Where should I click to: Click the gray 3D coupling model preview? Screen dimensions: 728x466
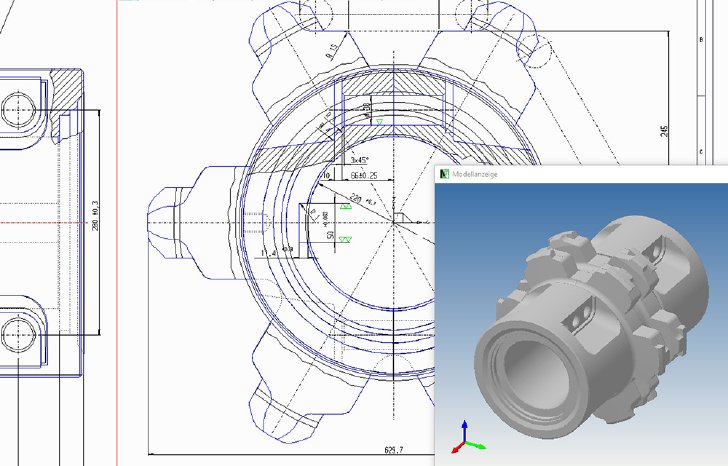point(592,325)
